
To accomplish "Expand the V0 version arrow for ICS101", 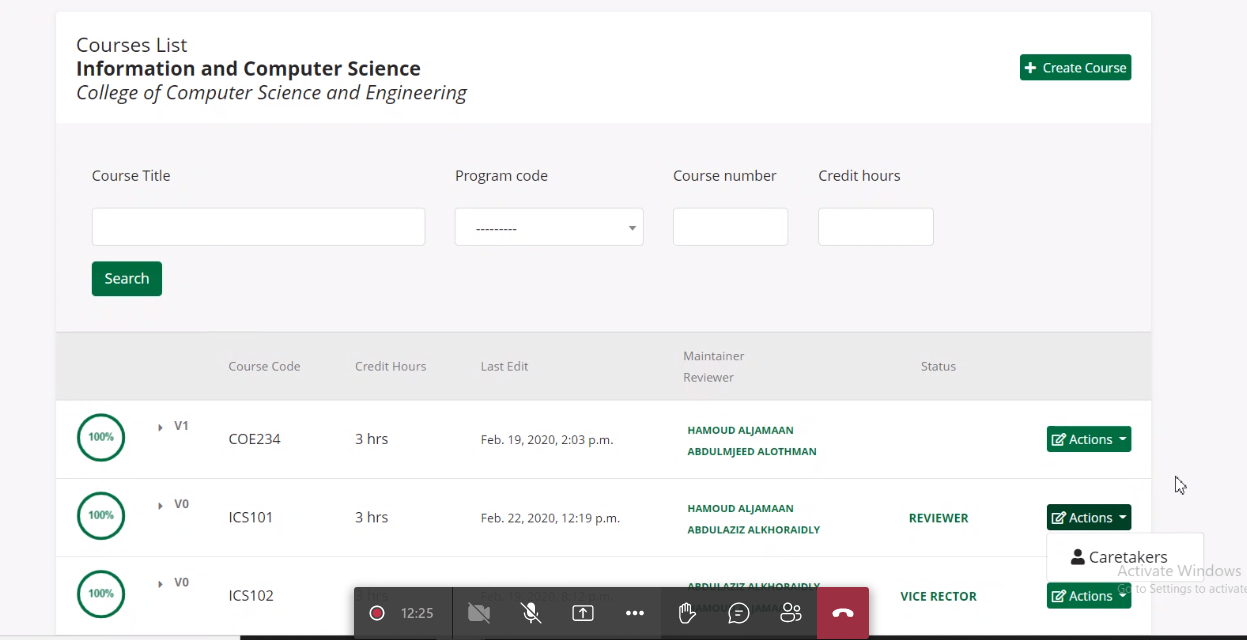I will [x=161, y=505].
